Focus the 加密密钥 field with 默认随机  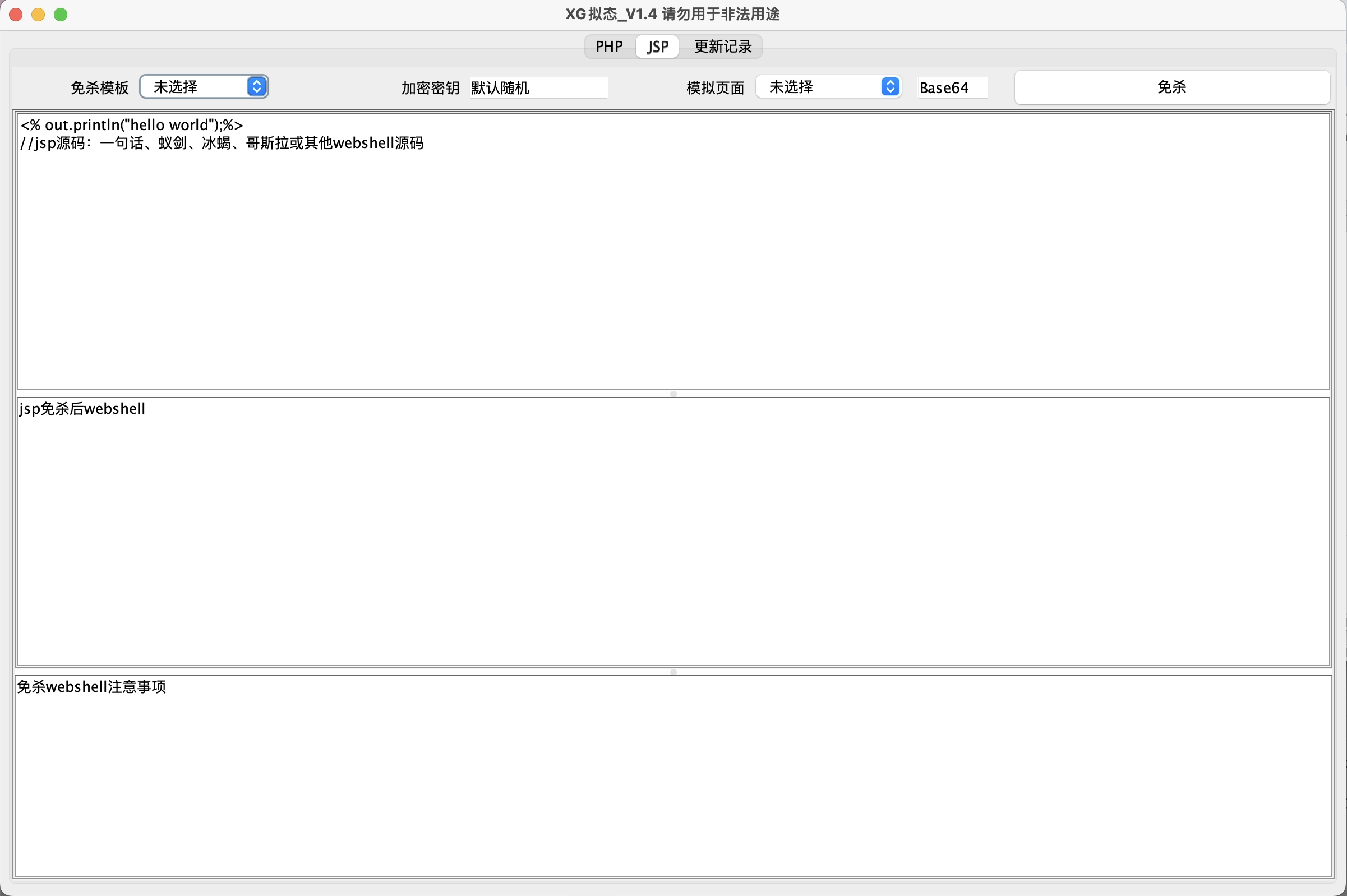point(537,88)
